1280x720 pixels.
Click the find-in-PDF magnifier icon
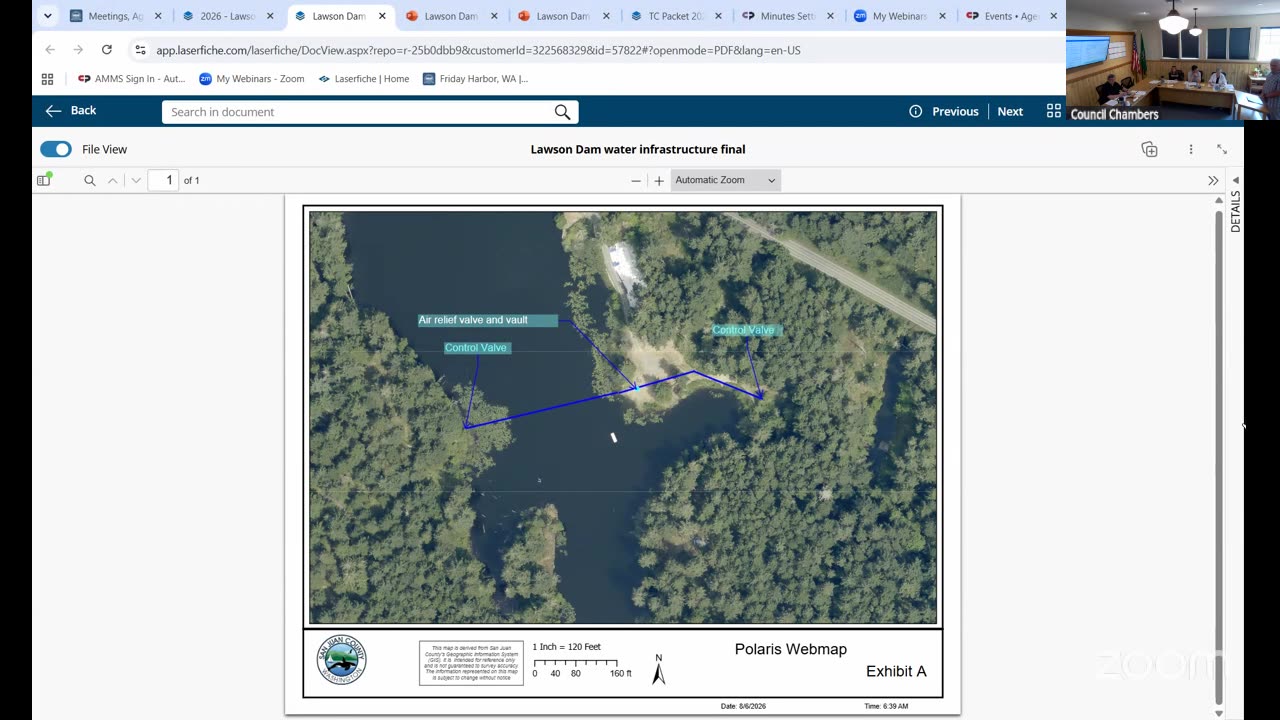coord(89,180)
